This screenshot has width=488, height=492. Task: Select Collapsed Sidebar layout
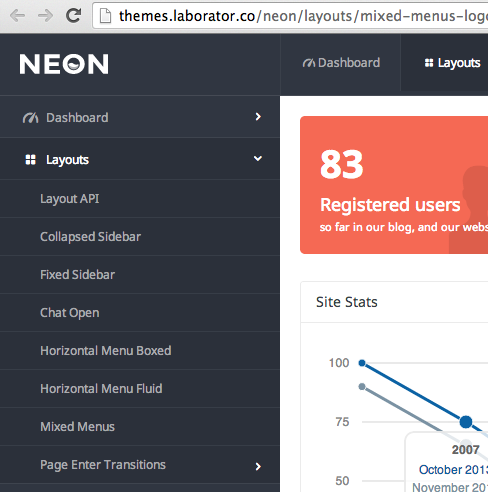pos(90,237)
